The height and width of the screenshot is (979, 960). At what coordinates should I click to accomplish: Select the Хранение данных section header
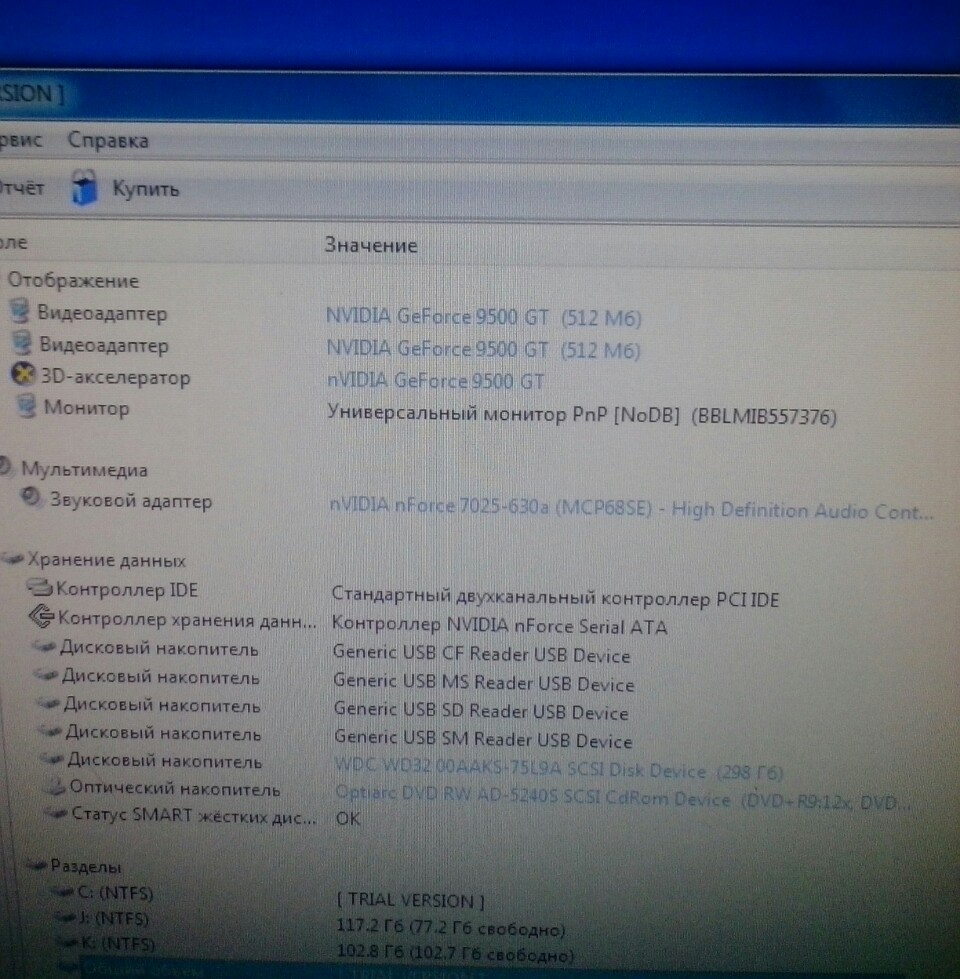(107, 560)
